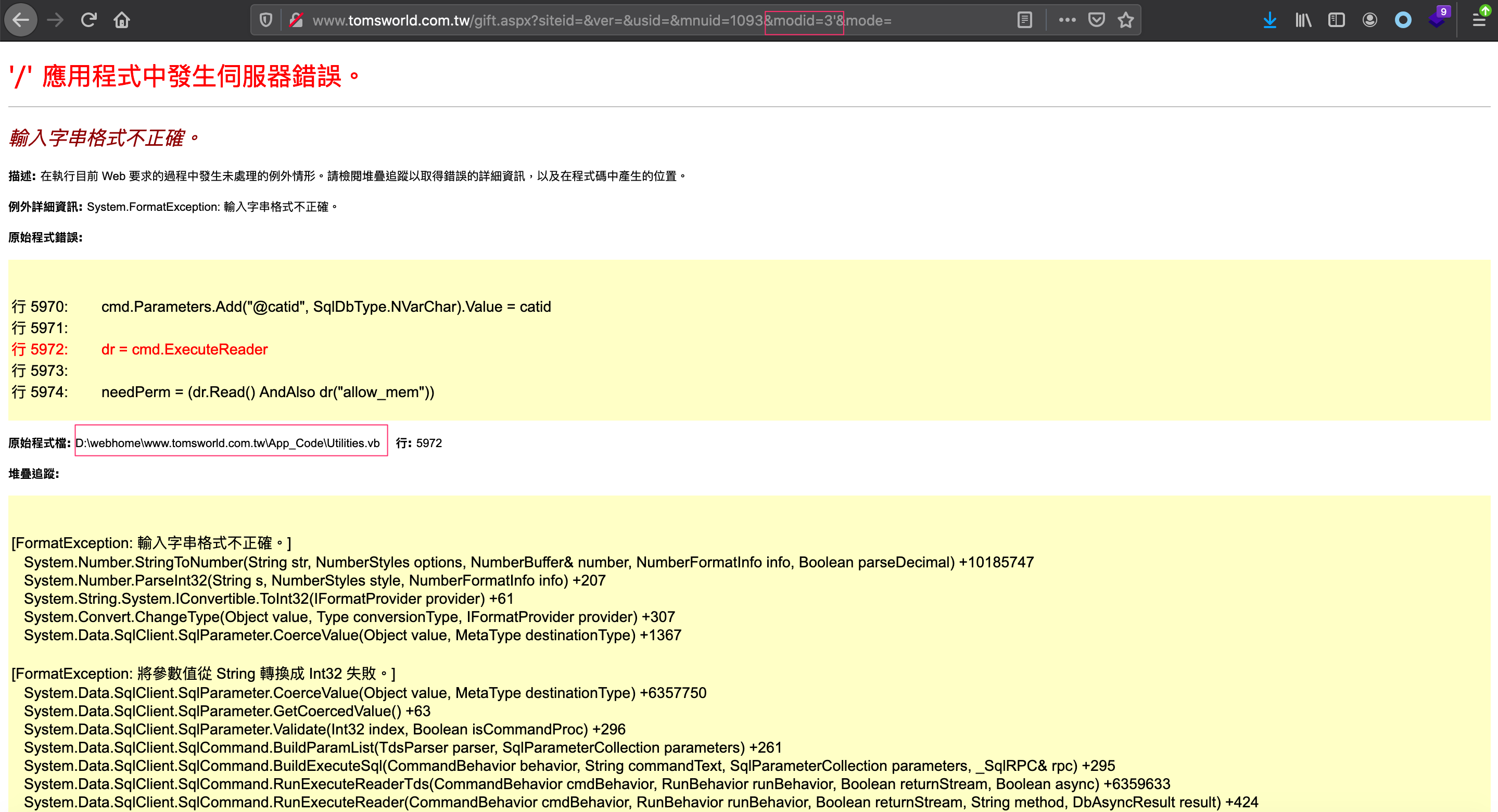Click the blue circle extension icon
Viewport: 1498px width, 812px height.
click(x=1403, y=20)
